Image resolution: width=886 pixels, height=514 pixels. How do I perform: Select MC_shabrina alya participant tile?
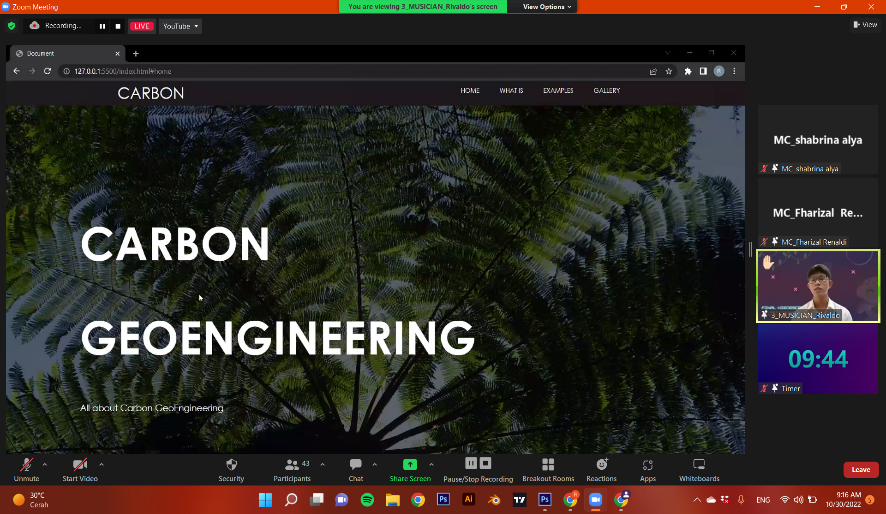[818, 140]
